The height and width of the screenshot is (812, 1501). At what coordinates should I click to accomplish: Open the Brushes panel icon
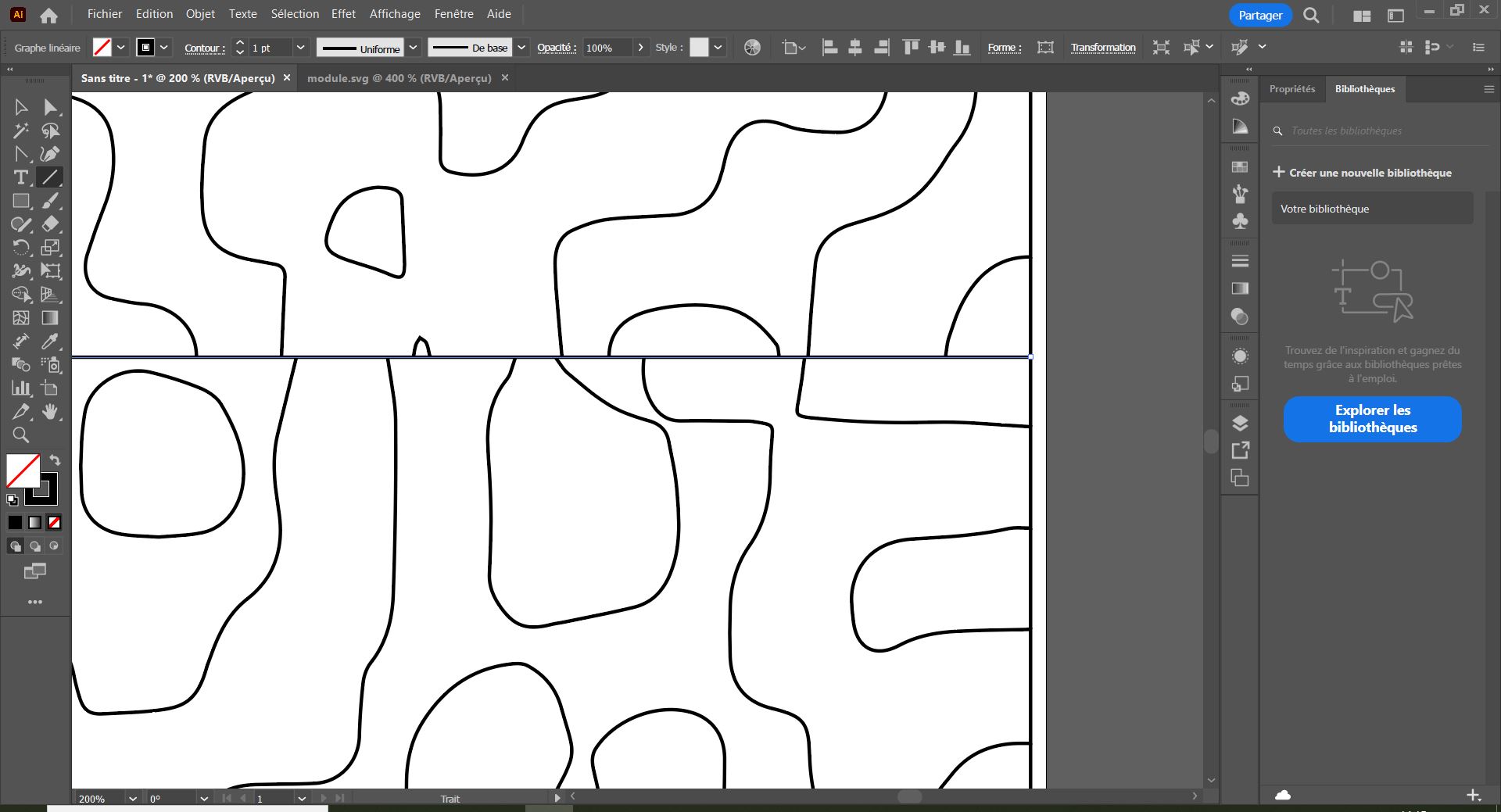[1240, 194]
